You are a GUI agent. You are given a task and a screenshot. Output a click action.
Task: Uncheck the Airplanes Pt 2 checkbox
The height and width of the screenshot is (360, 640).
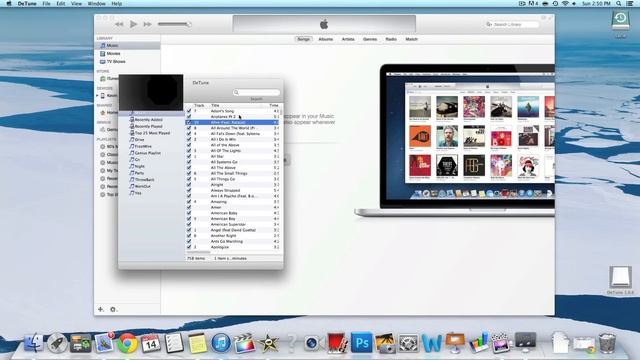[189, 117]
